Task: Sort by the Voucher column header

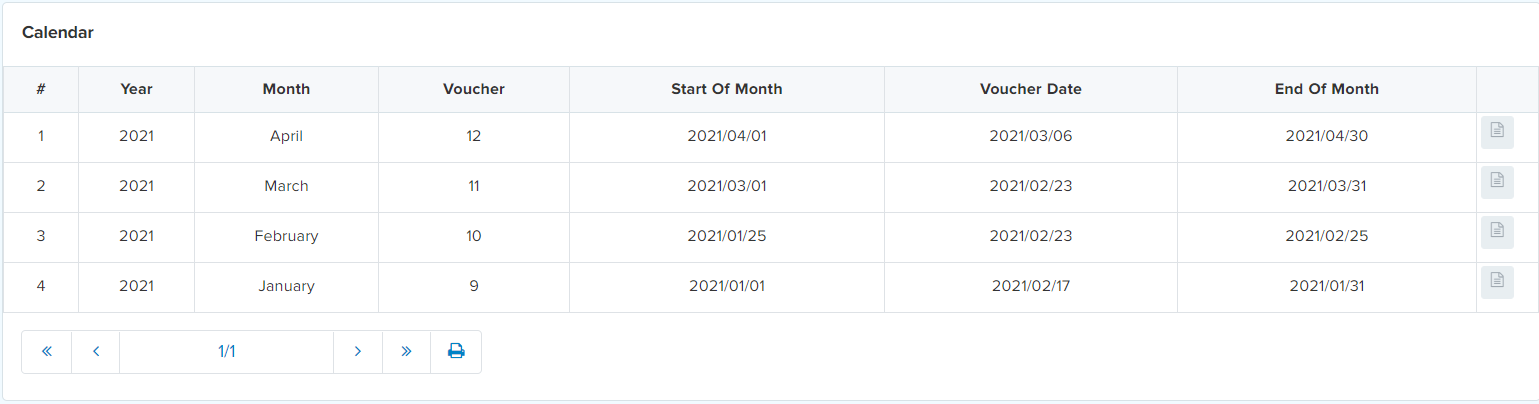Action: pos(474,89)
